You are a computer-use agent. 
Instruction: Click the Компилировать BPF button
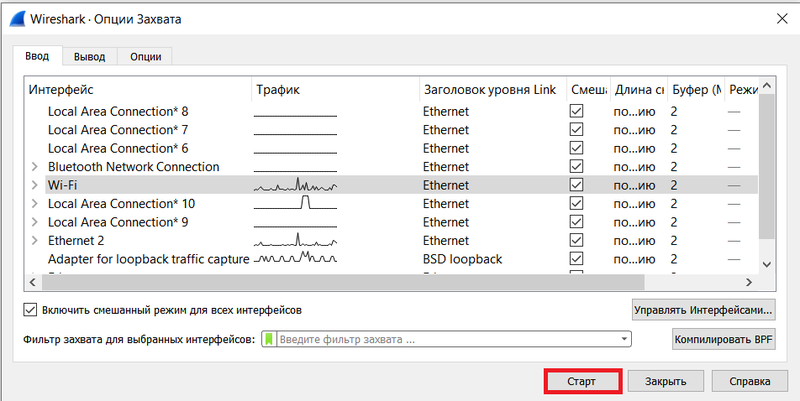tap(724, 340)
